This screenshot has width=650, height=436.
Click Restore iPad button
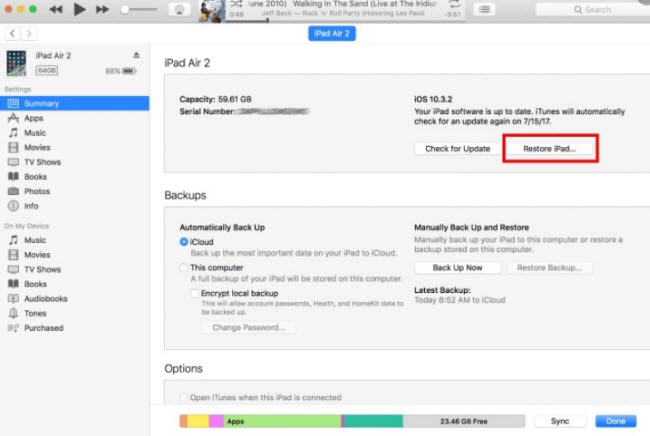(549, 148)
